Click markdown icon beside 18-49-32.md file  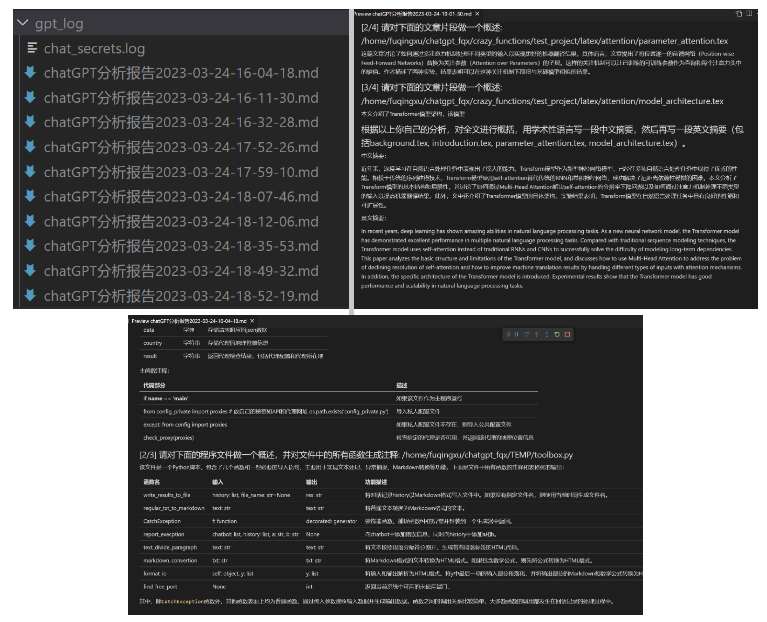point(30,270)
